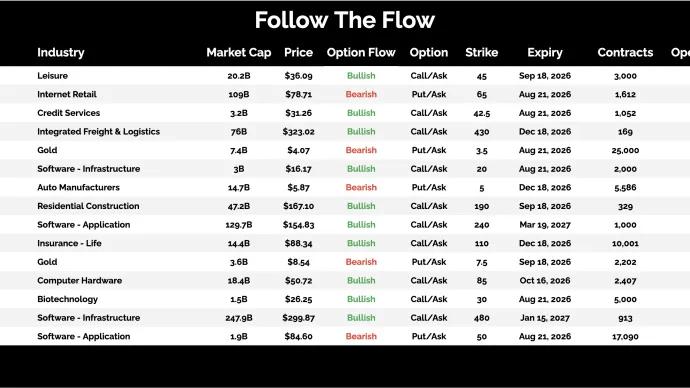
Task: Click the Price column header
Action: [298, 52]
